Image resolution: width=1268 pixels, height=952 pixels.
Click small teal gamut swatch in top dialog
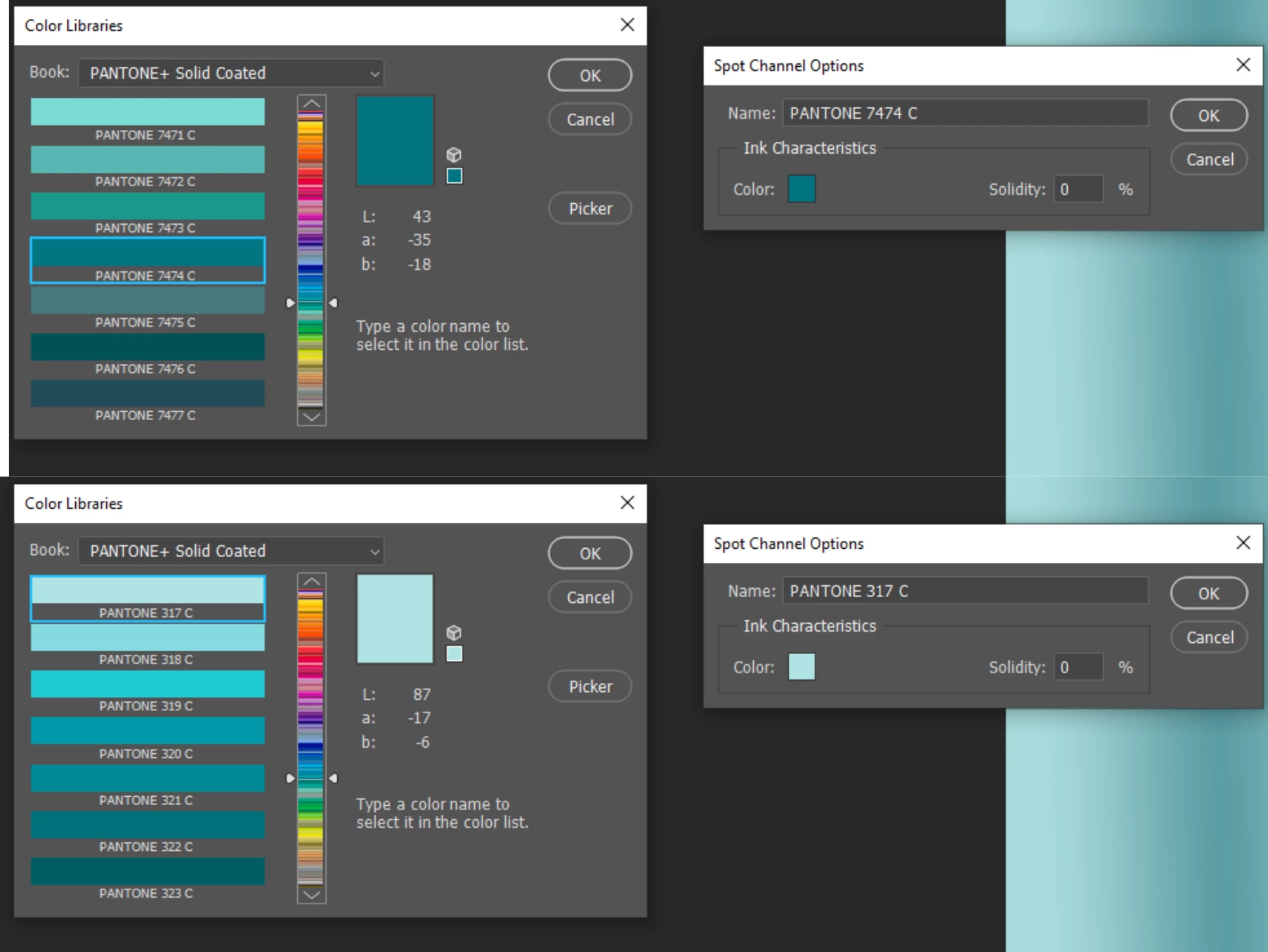455,176
